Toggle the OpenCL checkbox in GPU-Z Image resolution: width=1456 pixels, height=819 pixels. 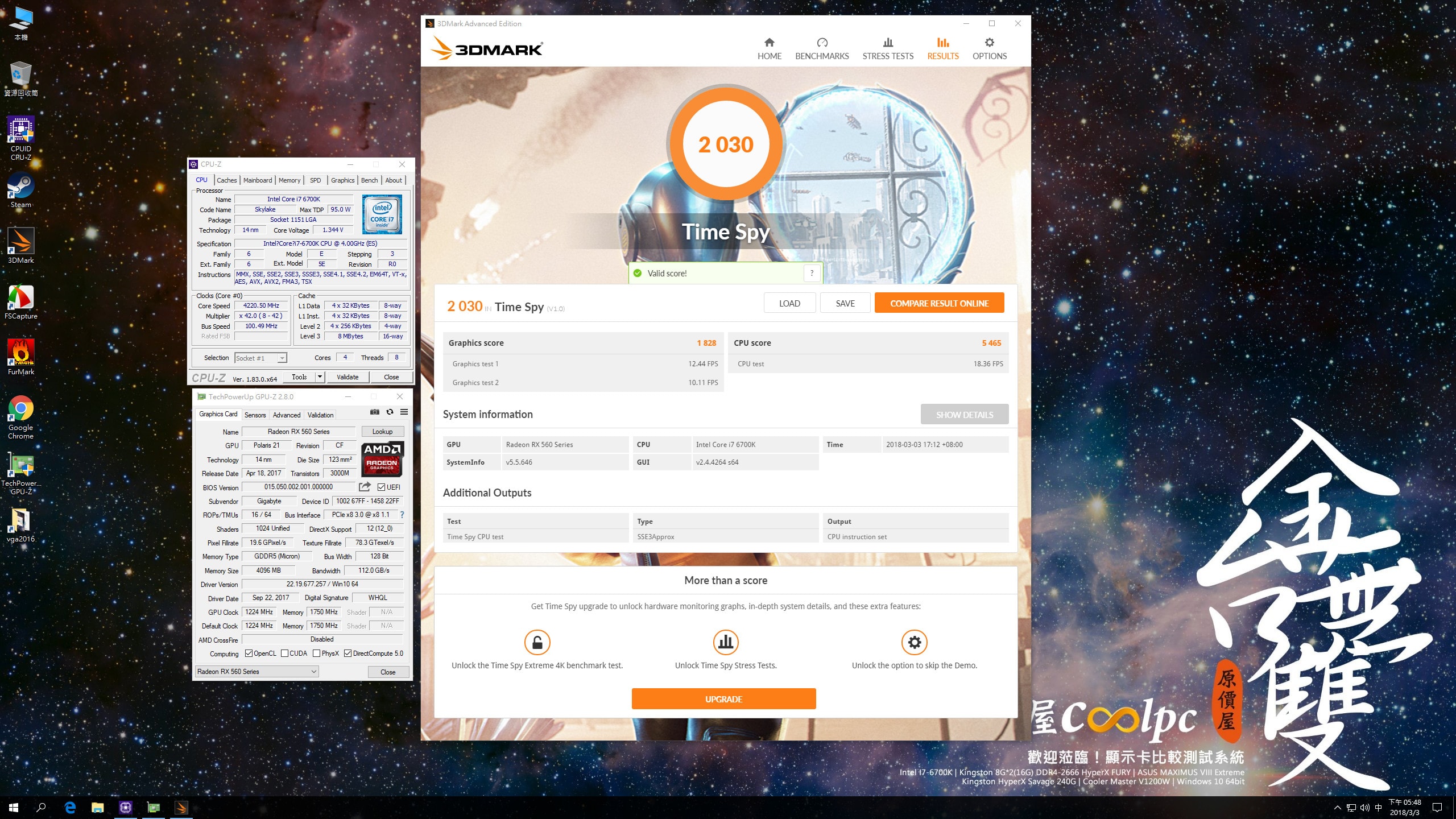point(249,653)
